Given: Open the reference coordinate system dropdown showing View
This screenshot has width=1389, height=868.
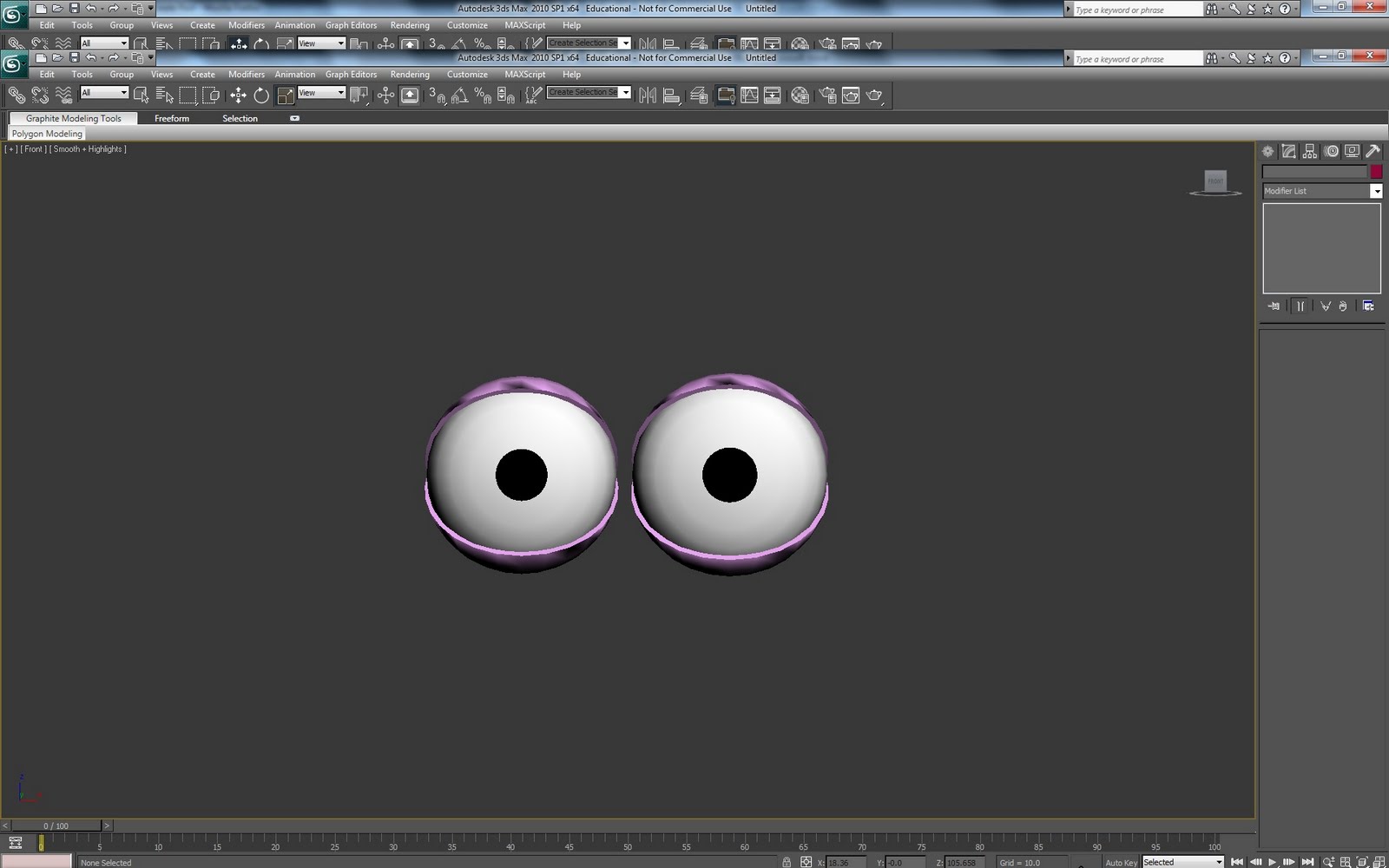Looking at the screenshot, I should tap(340, 92).
